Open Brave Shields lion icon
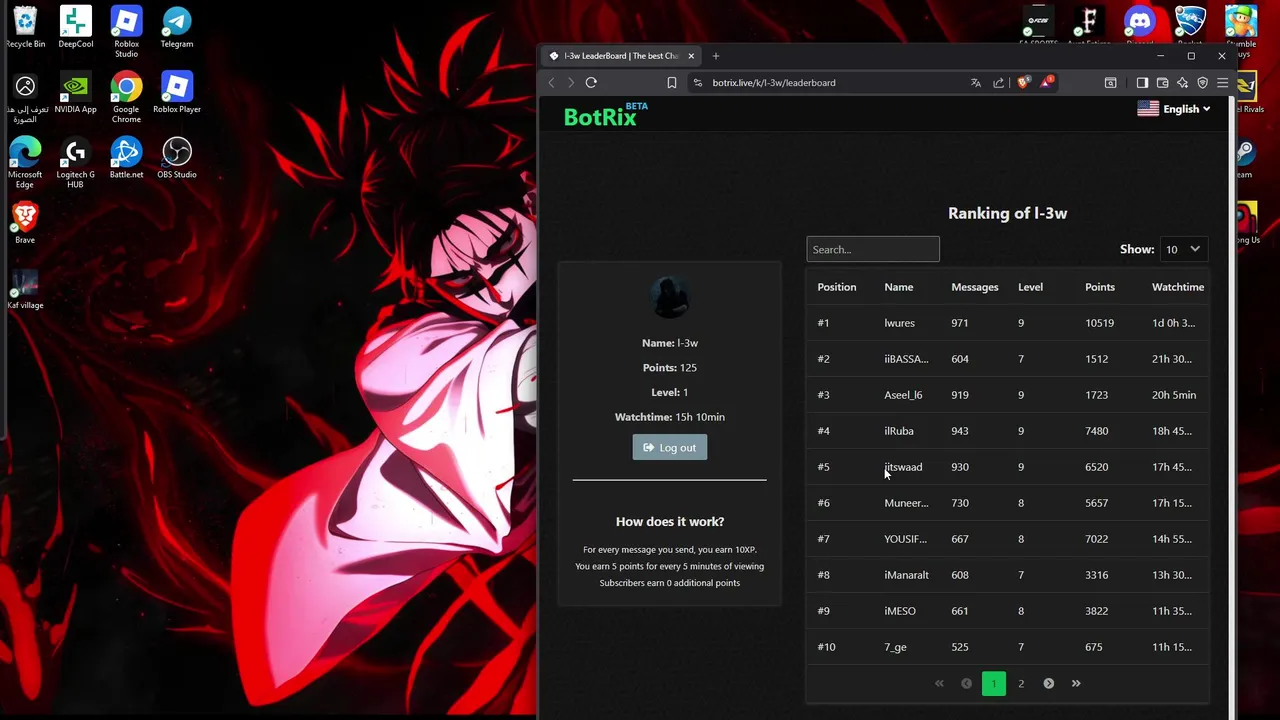This screenshot has height=720, width=1280. coord(1022,83)
